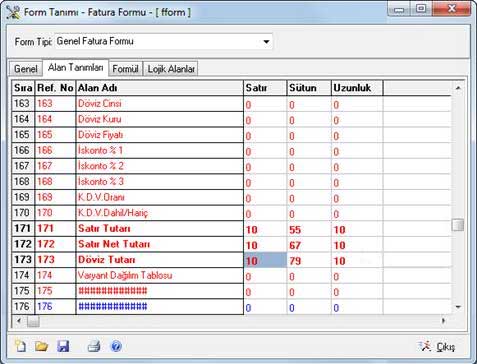477x364 pixels.
Task: Close the Form Tanımı window
Action: click(x=452, y=9)
